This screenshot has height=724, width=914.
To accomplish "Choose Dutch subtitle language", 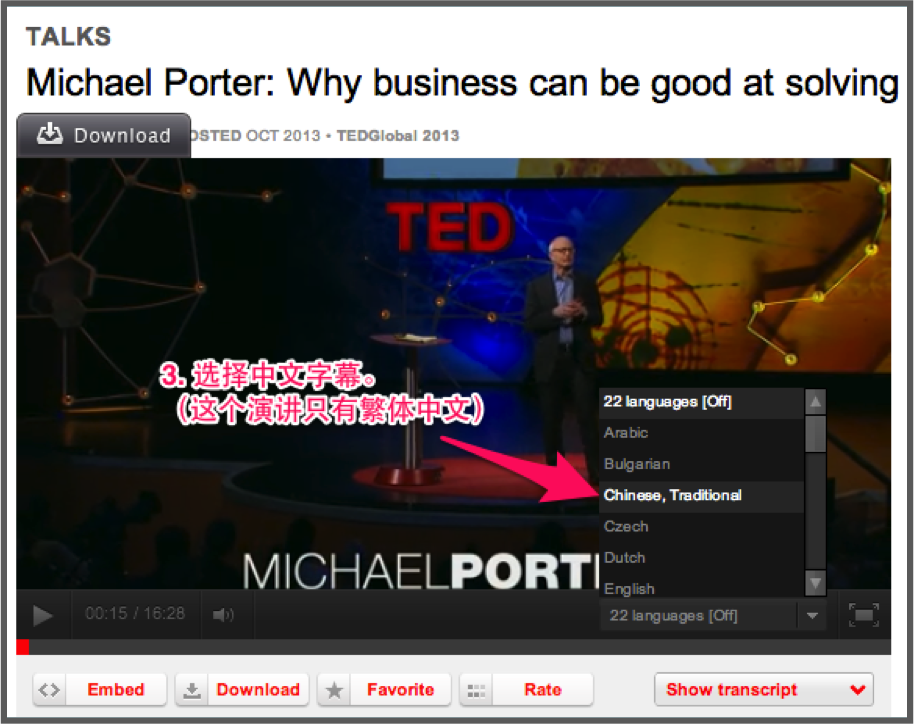I will 701,558.
